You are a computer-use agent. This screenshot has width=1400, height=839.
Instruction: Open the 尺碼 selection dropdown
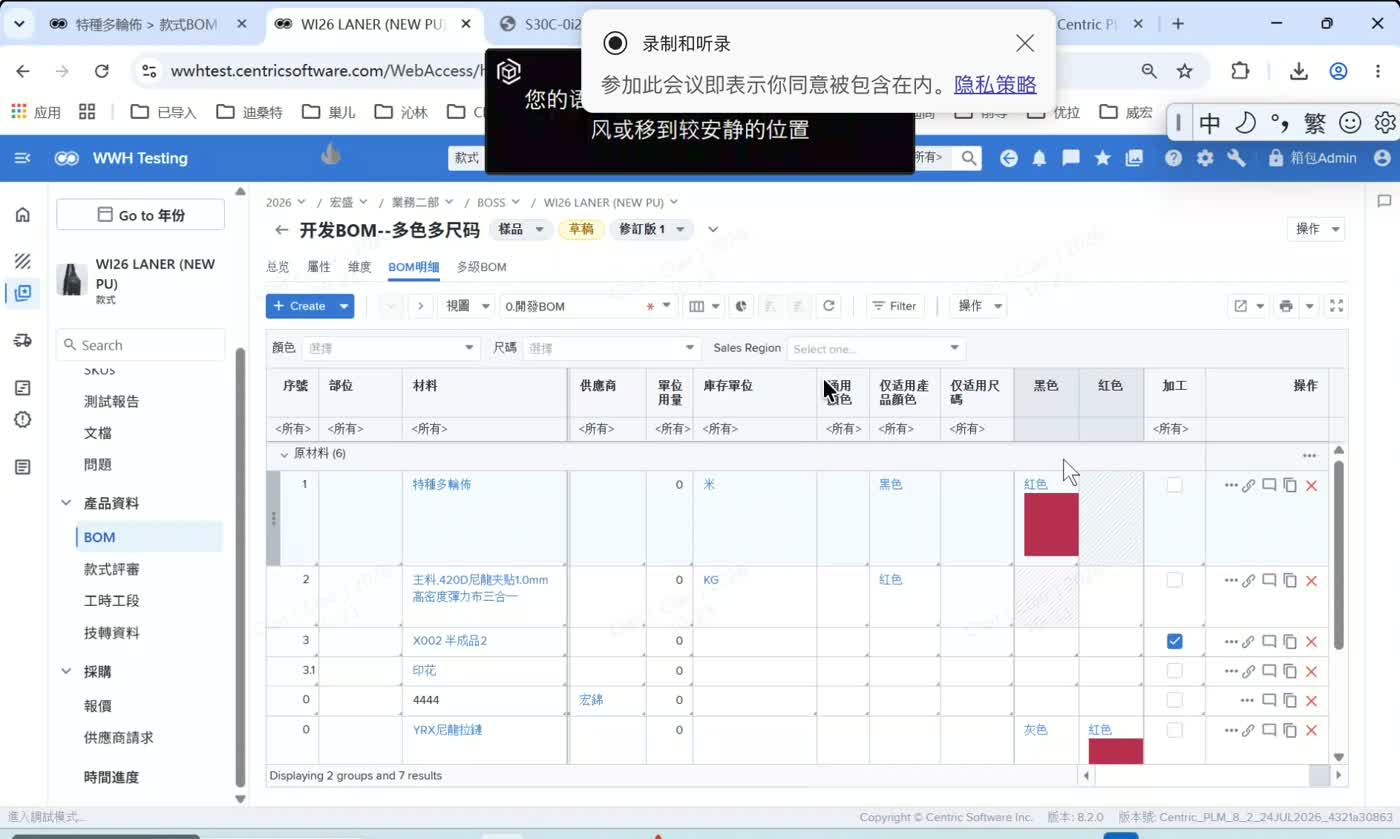point(611,348)
